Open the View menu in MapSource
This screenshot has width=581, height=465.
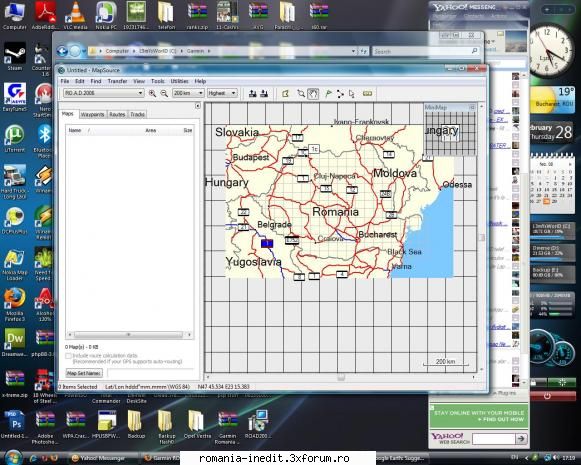click(x=139, y=81)
